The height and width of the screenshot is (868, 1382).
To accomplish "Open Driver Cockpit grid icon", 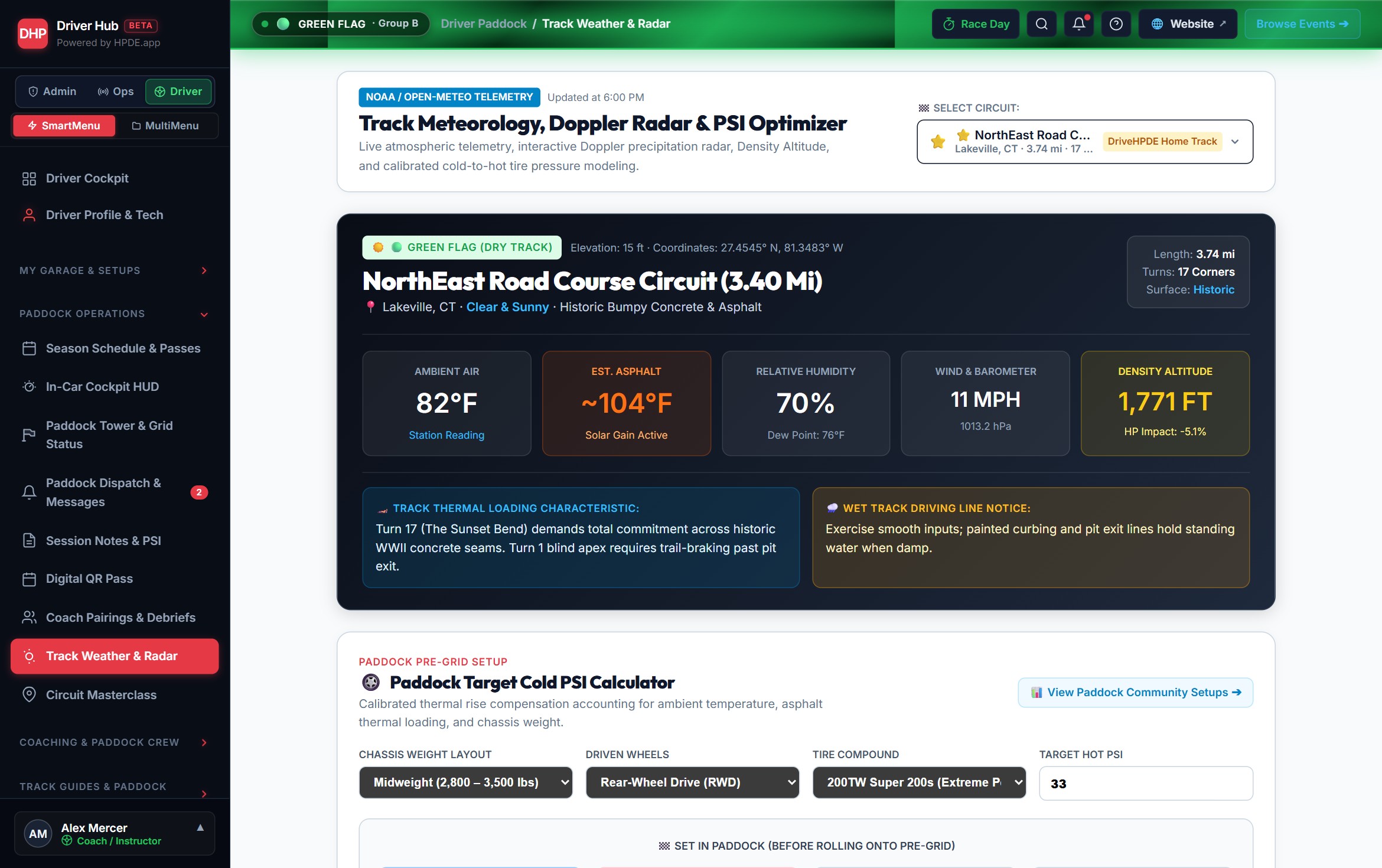I will (29, 179).
